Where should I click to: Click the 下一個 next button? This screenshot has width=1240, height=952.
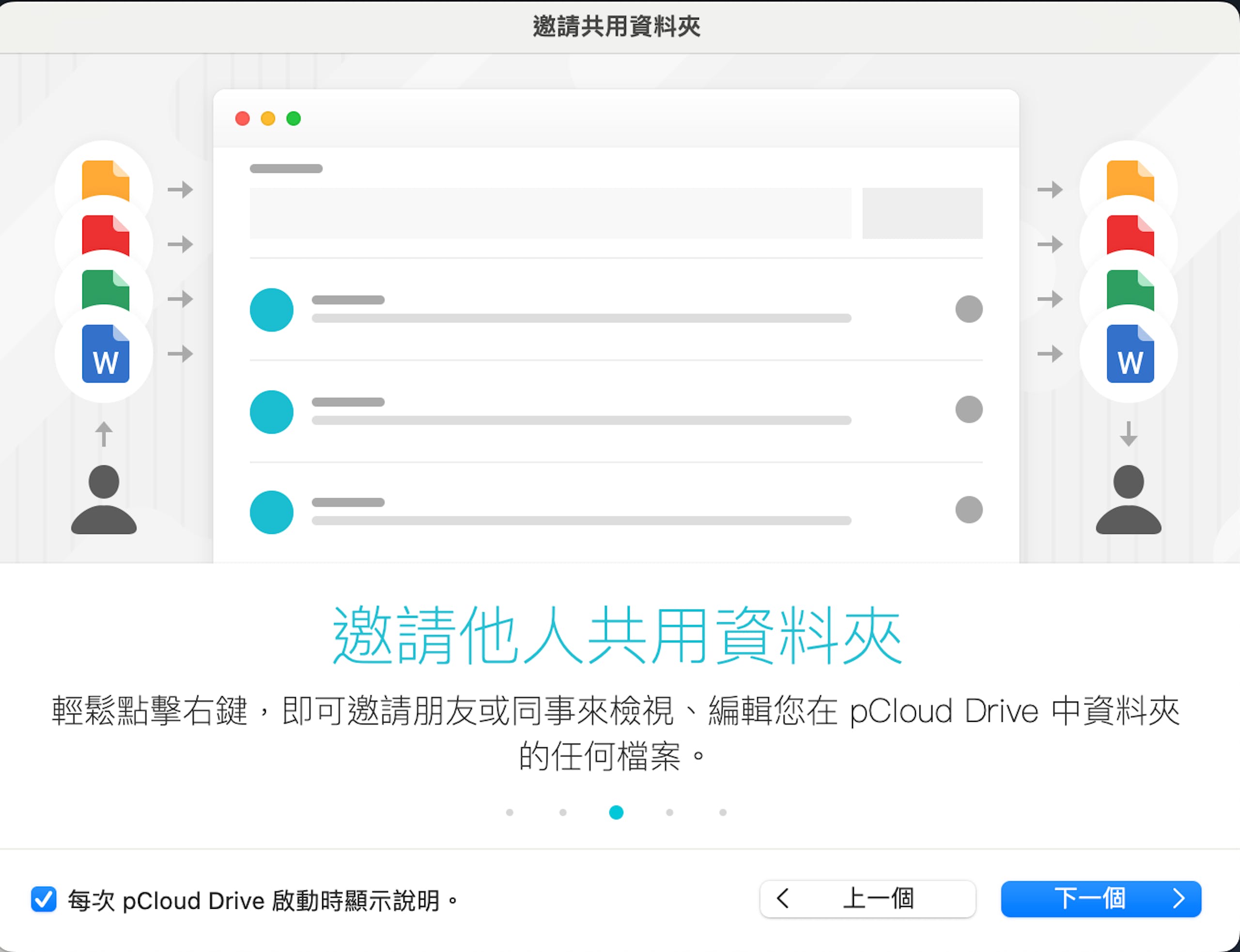click(x=1100, y=899)
